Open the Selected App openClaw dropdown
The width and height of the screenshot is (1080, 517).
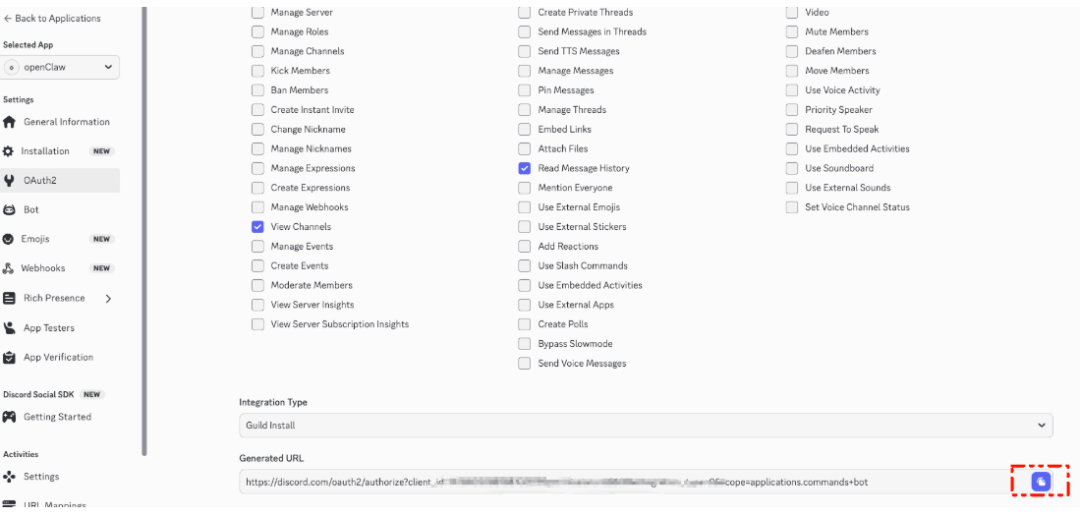point(61,67)
